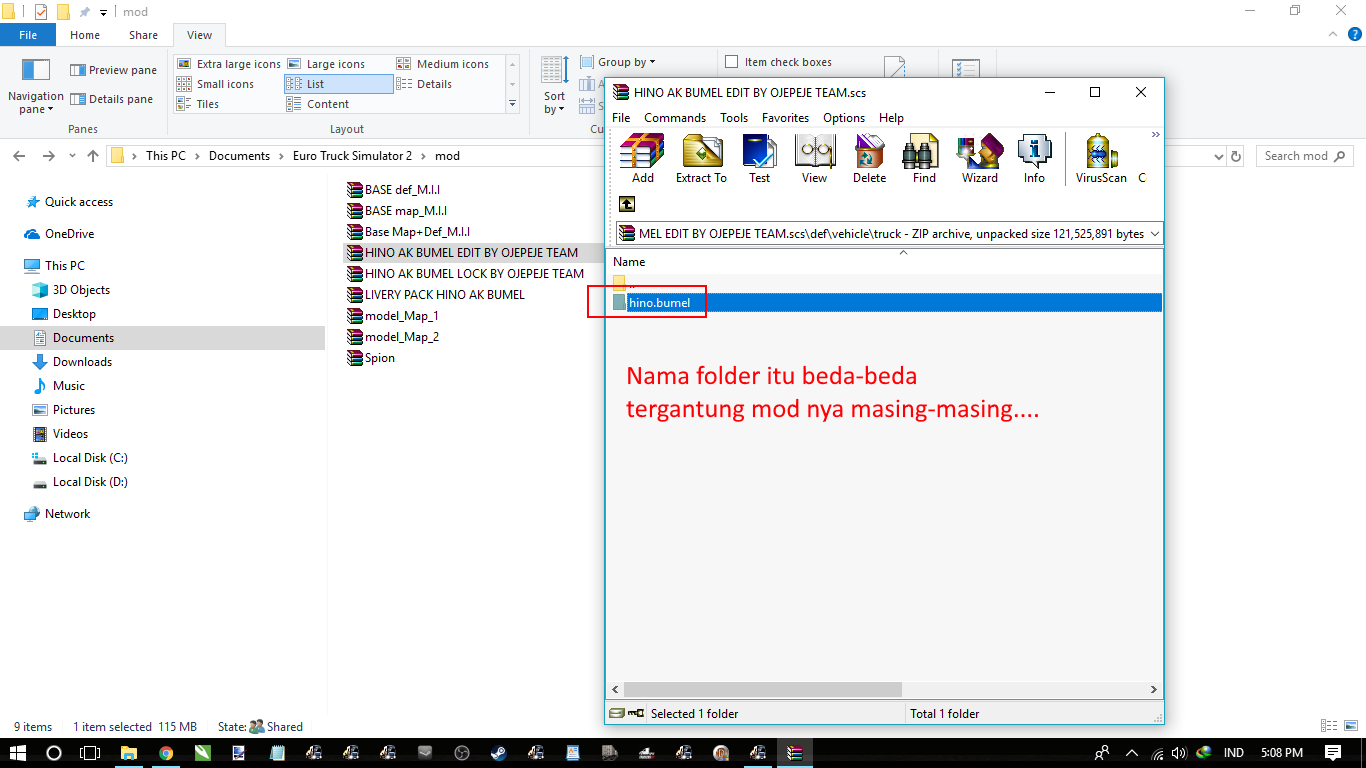1366x768 pixels.
Task: Open Local Disk (C:) in navigation pane
Action: pyautogui.click(x=80, y=458)
